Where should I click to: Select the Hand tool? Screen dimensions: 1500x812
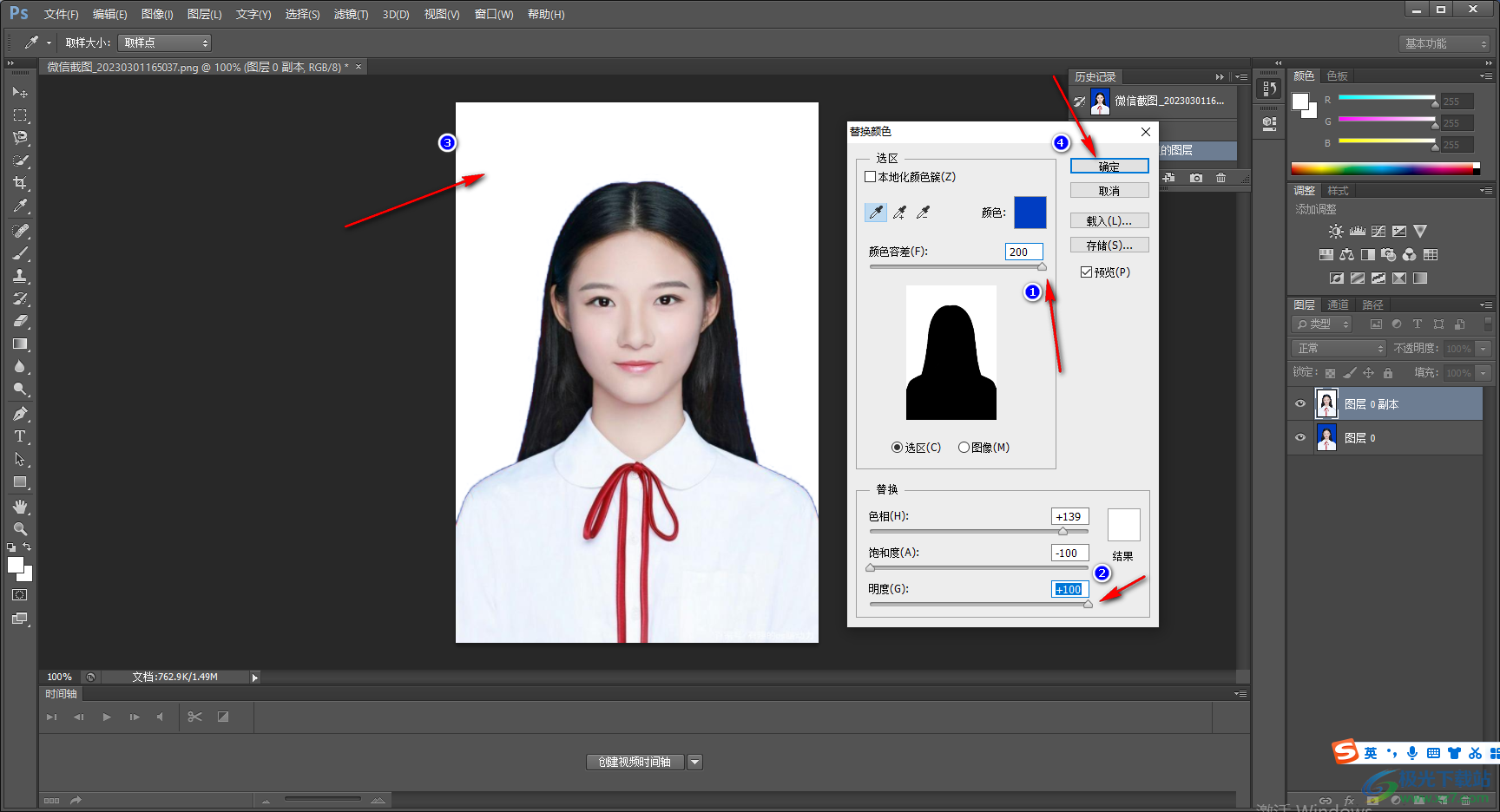20,507
